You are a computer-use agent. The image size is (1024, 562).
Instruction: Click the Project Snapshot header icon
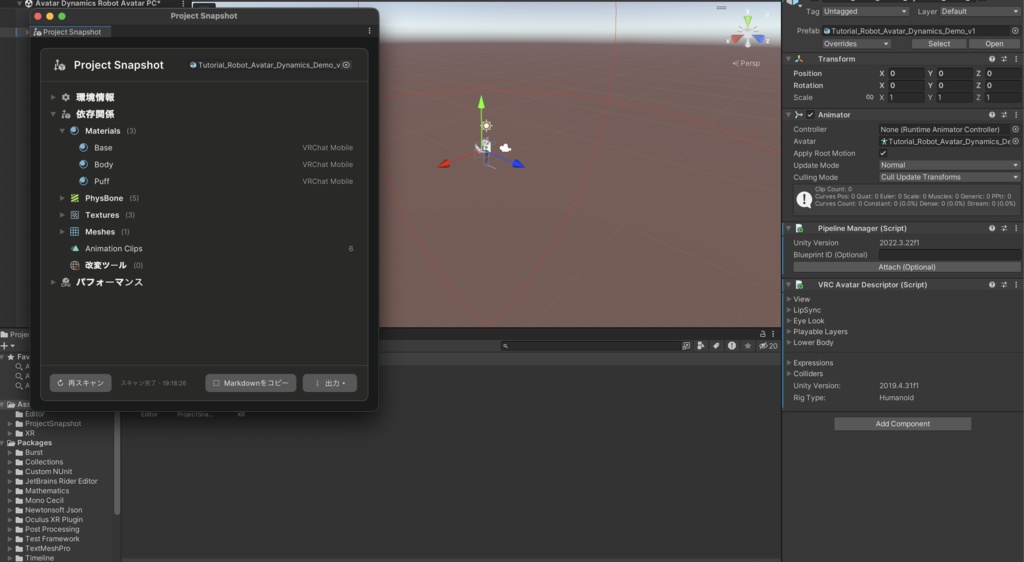point(59,65)
